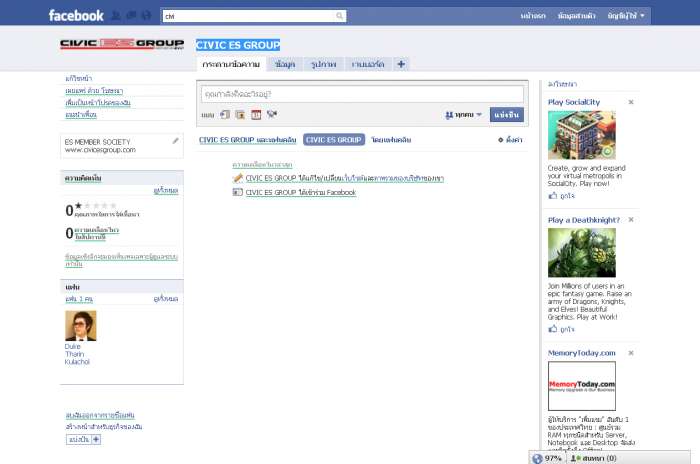The width and height of the screenshot is (700, 464).
Task: Click the Suggest to Friends link
Action: [81, 115]
